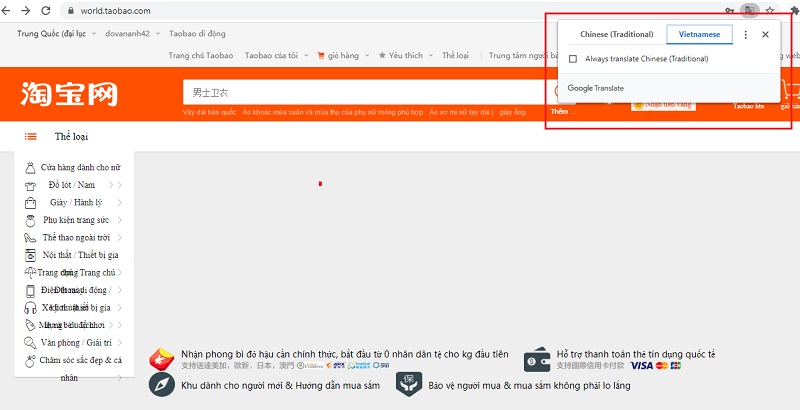Image resolution: width=800 pixels, height=410 pixels.
Task: Click the Taobao logo
Action: point(69,94)
